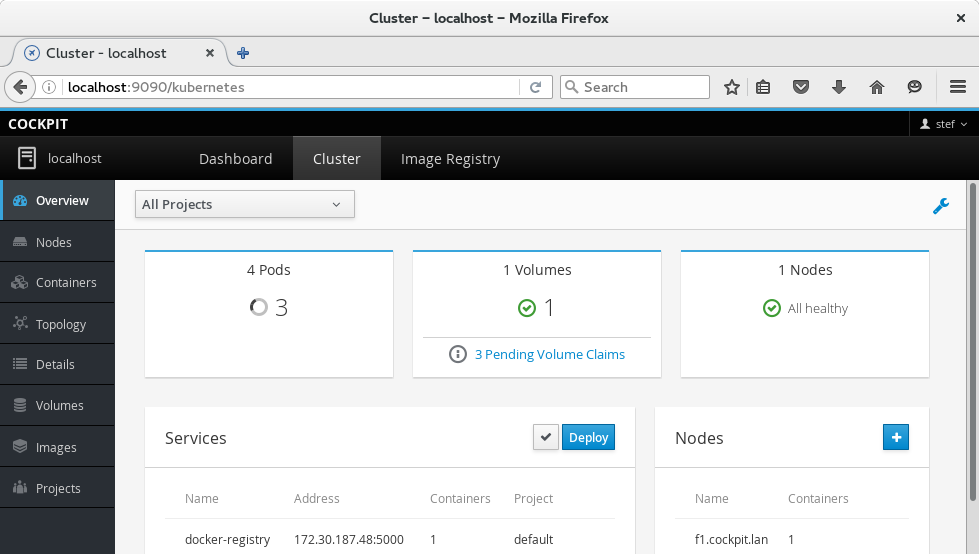979x554 pixels.
Task: Click the Firefox home icon
Action: point(877,87)
